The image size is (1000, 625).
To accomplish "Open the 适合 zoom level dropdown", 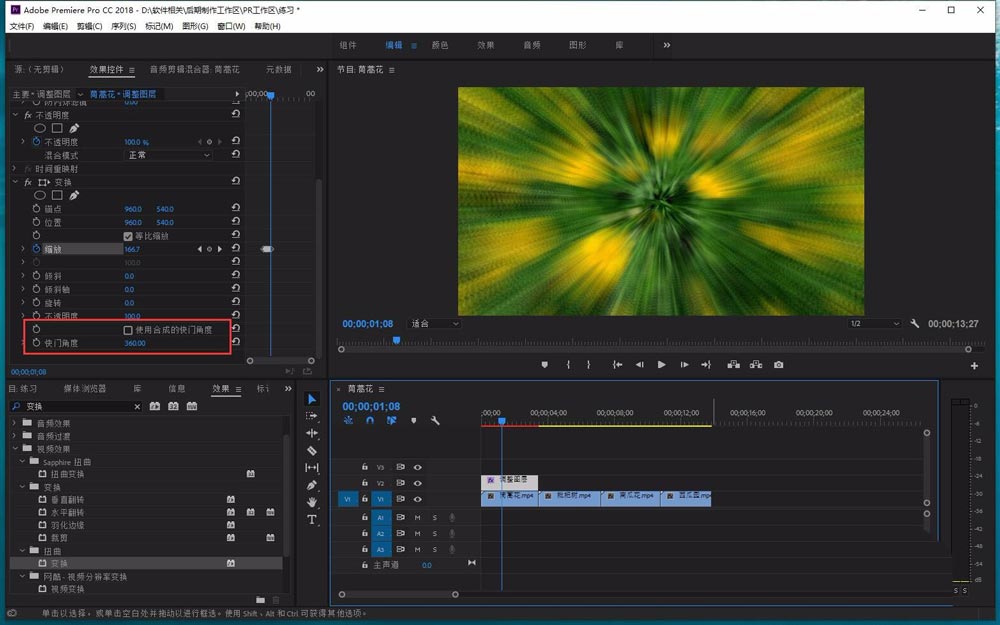I will (x=435, y=324).
